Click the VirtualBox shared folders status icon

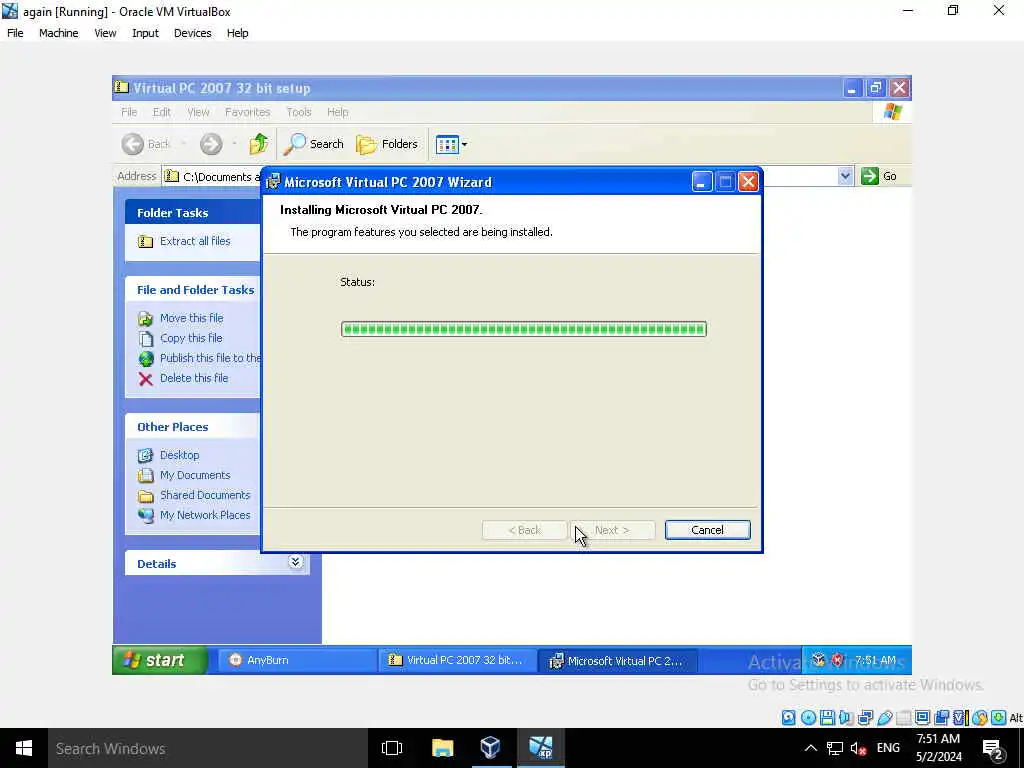[904, 718]
